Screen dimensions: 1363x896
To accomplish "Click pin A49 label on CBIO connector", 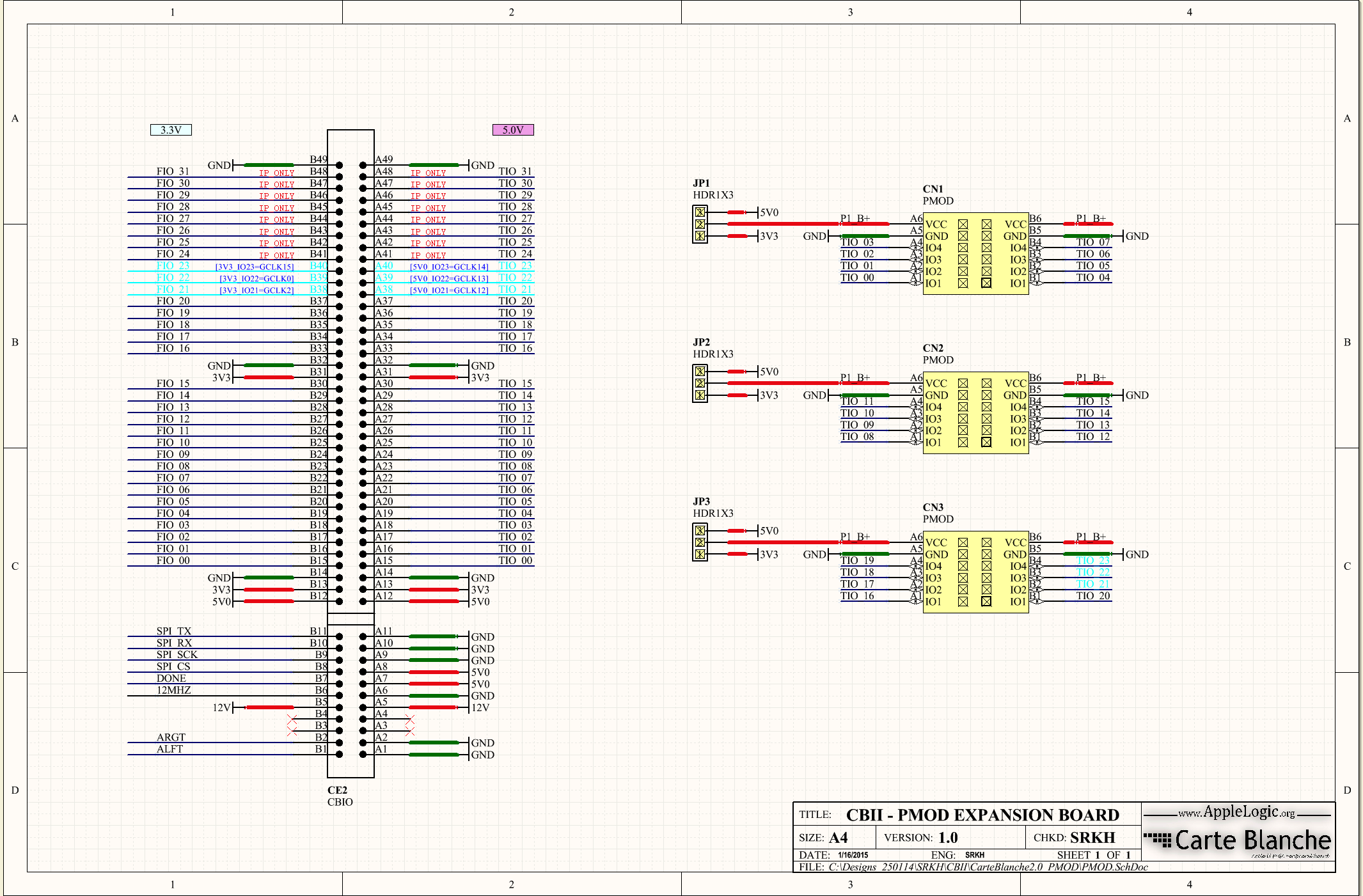I will [x=384, y=159].
